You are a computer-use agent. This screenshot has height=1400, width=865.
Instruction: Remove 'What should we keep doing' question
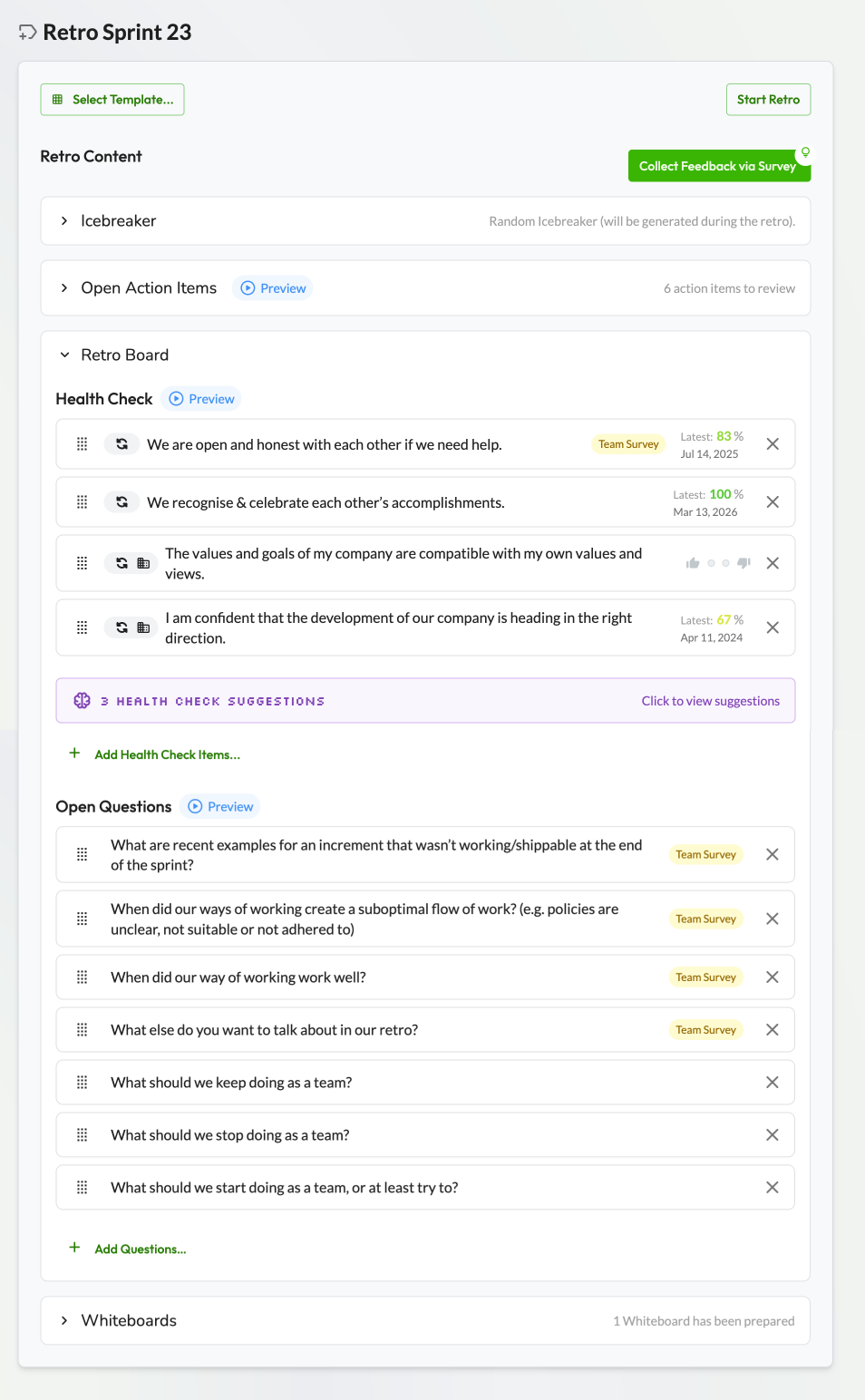point(773,1083)
